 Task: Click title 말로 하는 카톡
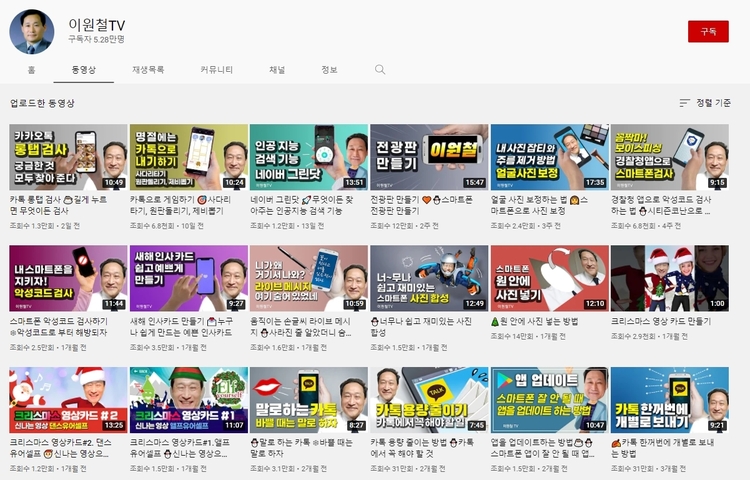point(301,448)
